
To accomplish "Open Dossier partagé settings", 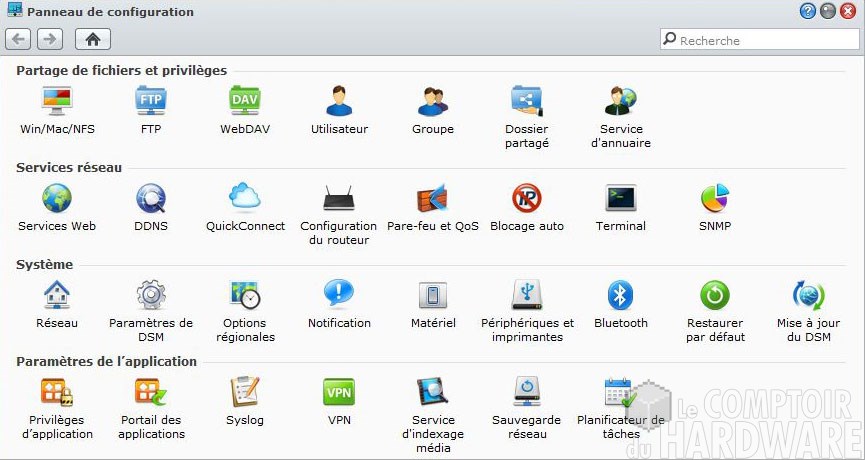I will (527, 100).
